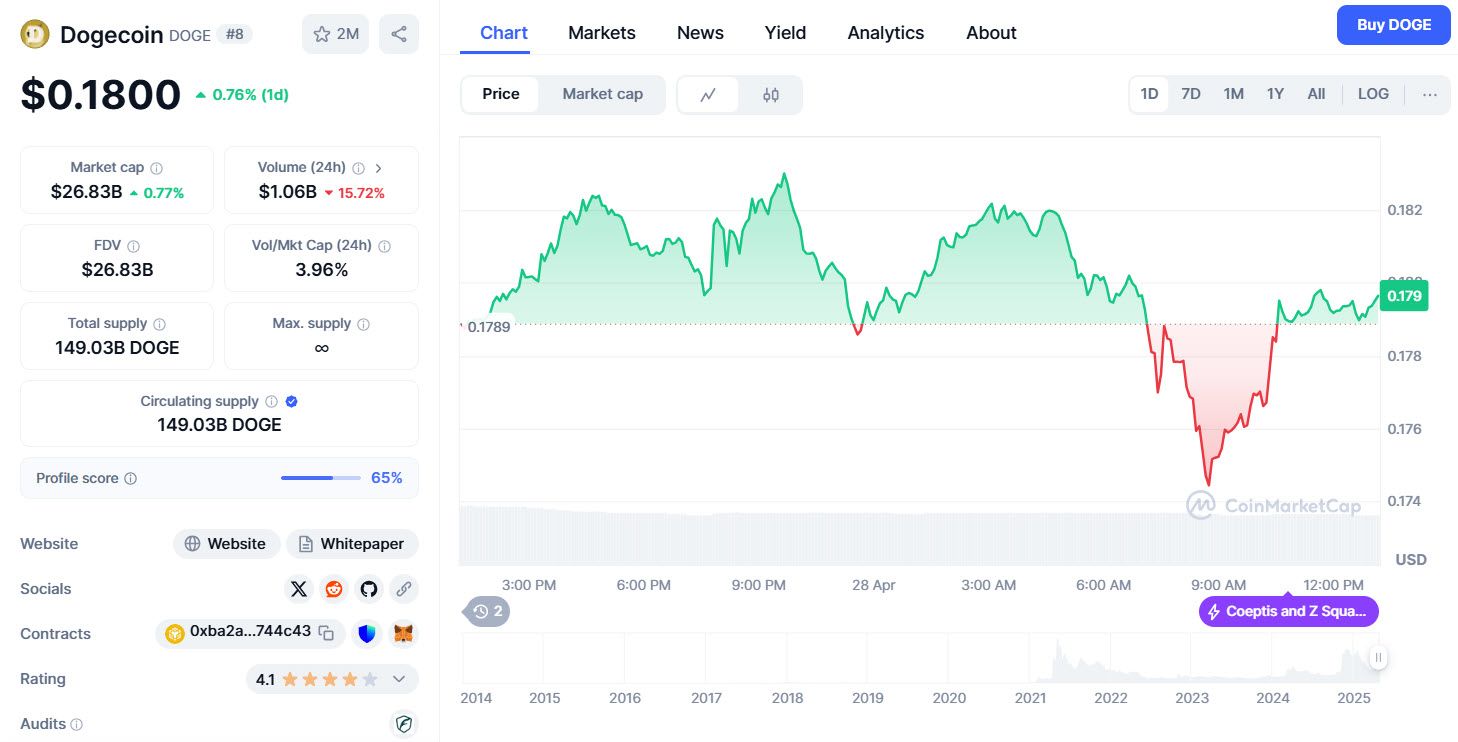Select All time range
Screen dimensions: 1458x742
point(1316,94)
